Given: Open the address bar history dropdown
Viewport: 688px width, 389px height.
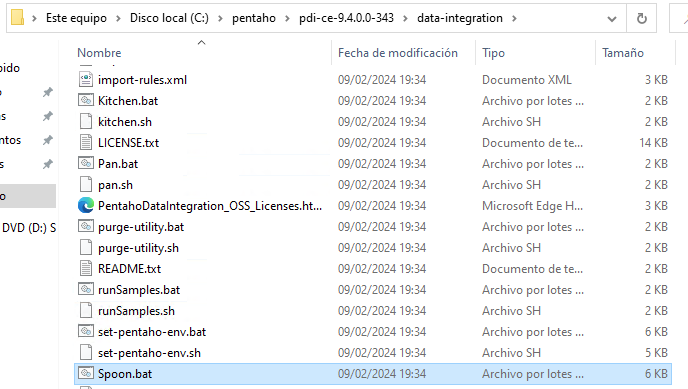Looking at the screenshot, I should click(612, 18).
